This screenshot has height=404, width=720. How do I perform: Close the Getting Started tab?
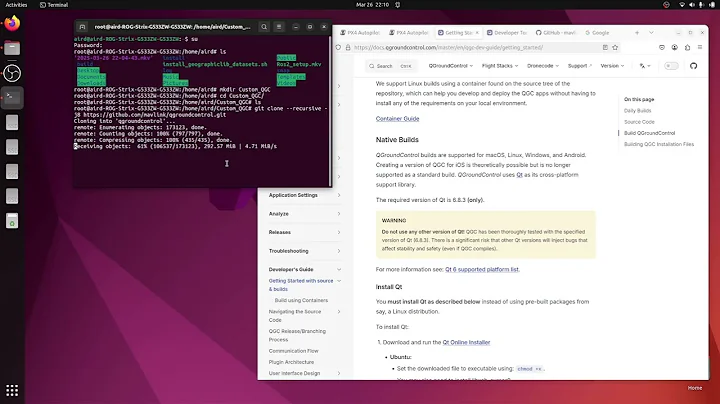tap(477, 33)
